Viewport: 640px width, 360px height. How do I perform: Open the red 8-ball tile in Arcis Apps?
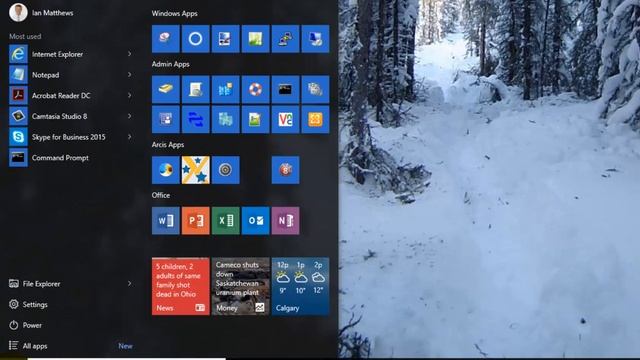[x=285, y=170]
